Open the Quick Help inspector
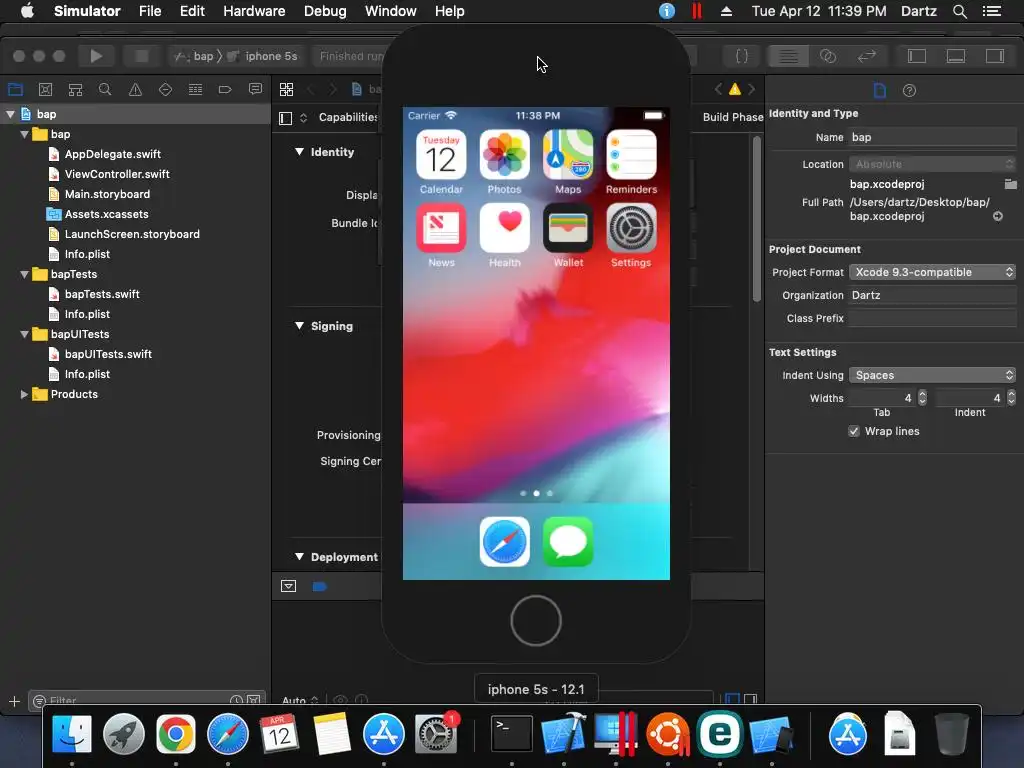1024x768 pixels. tap(909, 90)
